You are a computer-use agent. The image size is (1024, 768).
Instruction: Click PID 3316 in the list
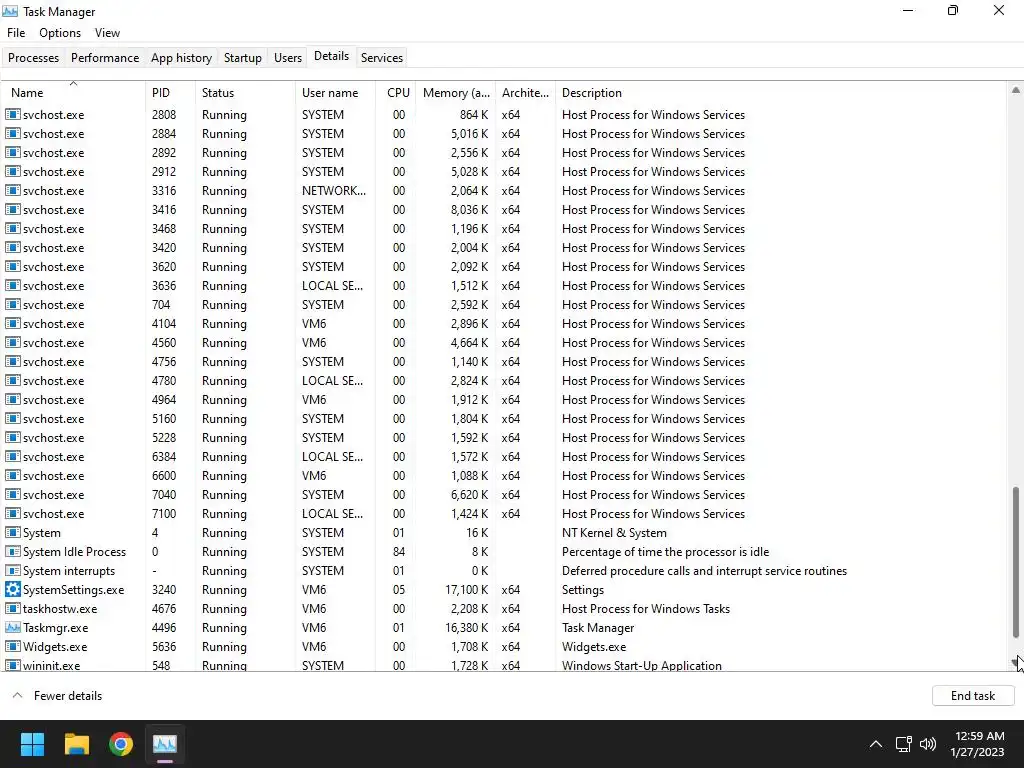click(x=163, y=191)
